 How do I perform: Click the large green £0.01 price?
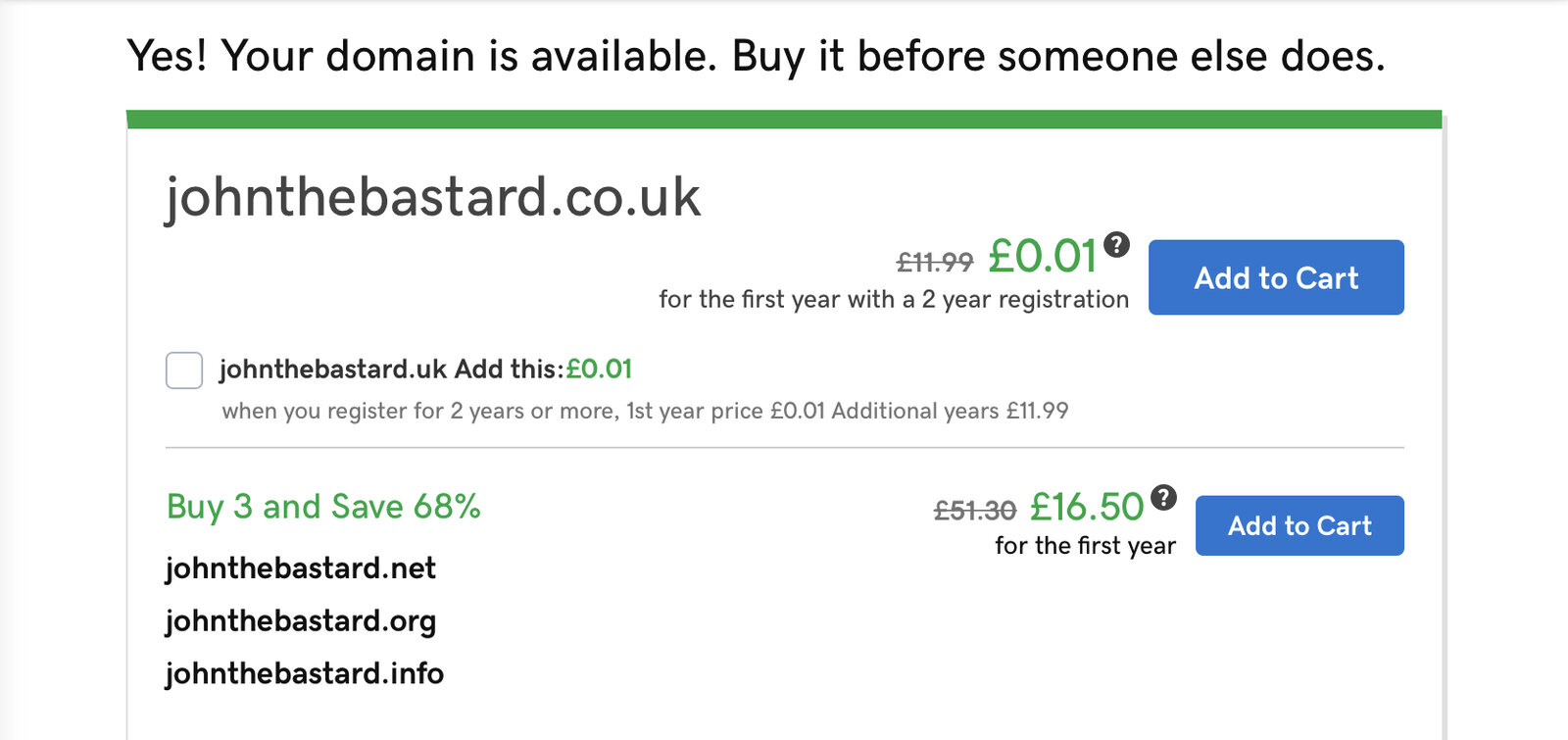click(1042, 257)
